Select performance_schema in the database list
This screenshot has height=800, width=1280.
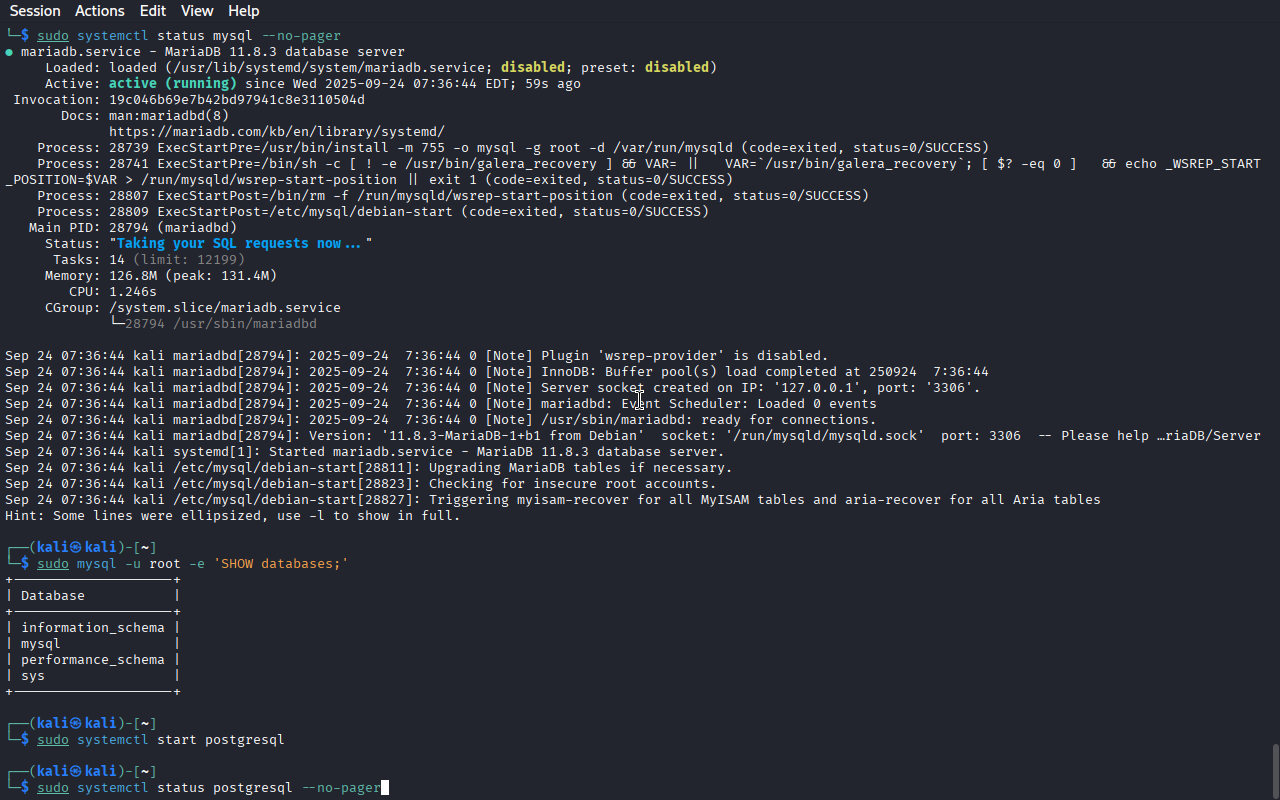pyautogui.click(x=92, y=660)
